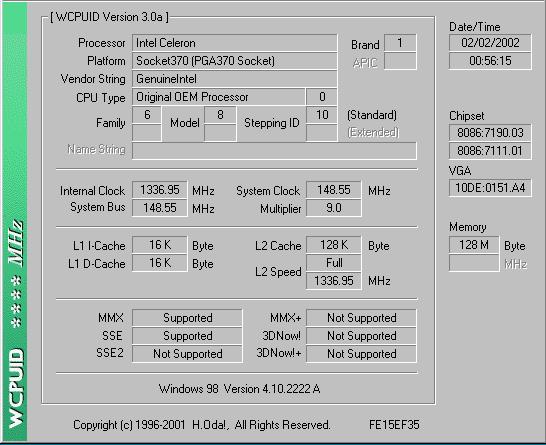Click the date field 02/02/2002

tap(490, 43)
